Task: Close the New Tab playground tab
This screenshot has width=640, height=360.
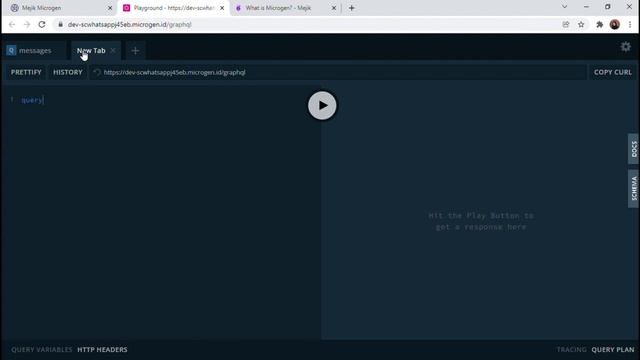Action: click(113, 51)
